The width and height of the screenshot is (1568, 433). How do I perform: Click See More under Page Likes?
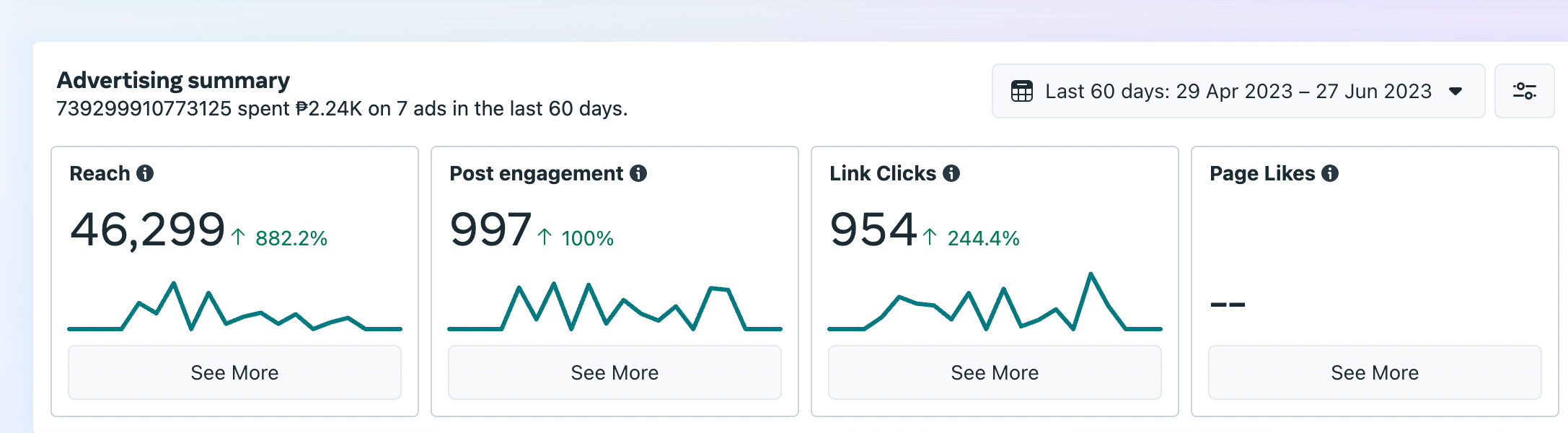(1375, 372)
